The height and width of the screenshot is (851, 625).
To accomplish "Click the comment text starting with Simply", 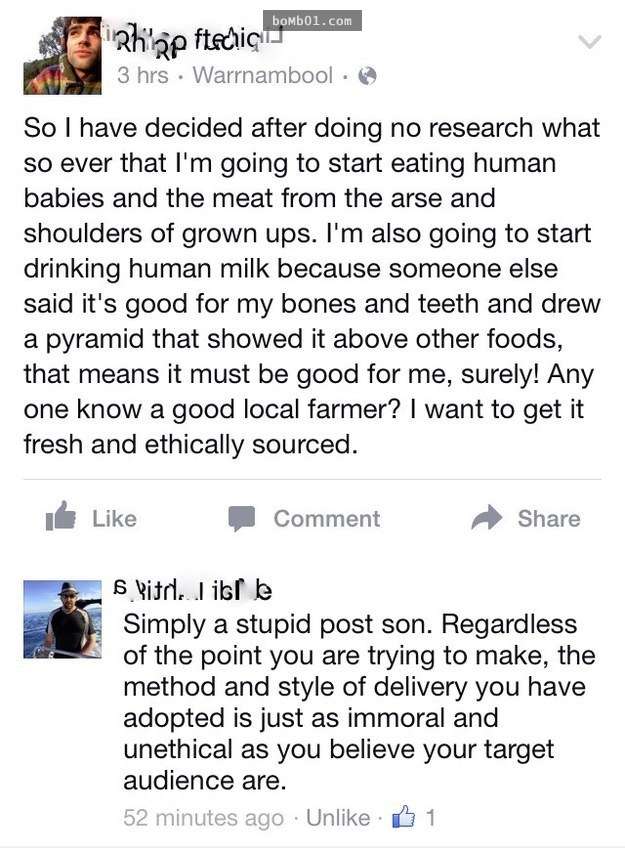I will [x=359, y=702].
